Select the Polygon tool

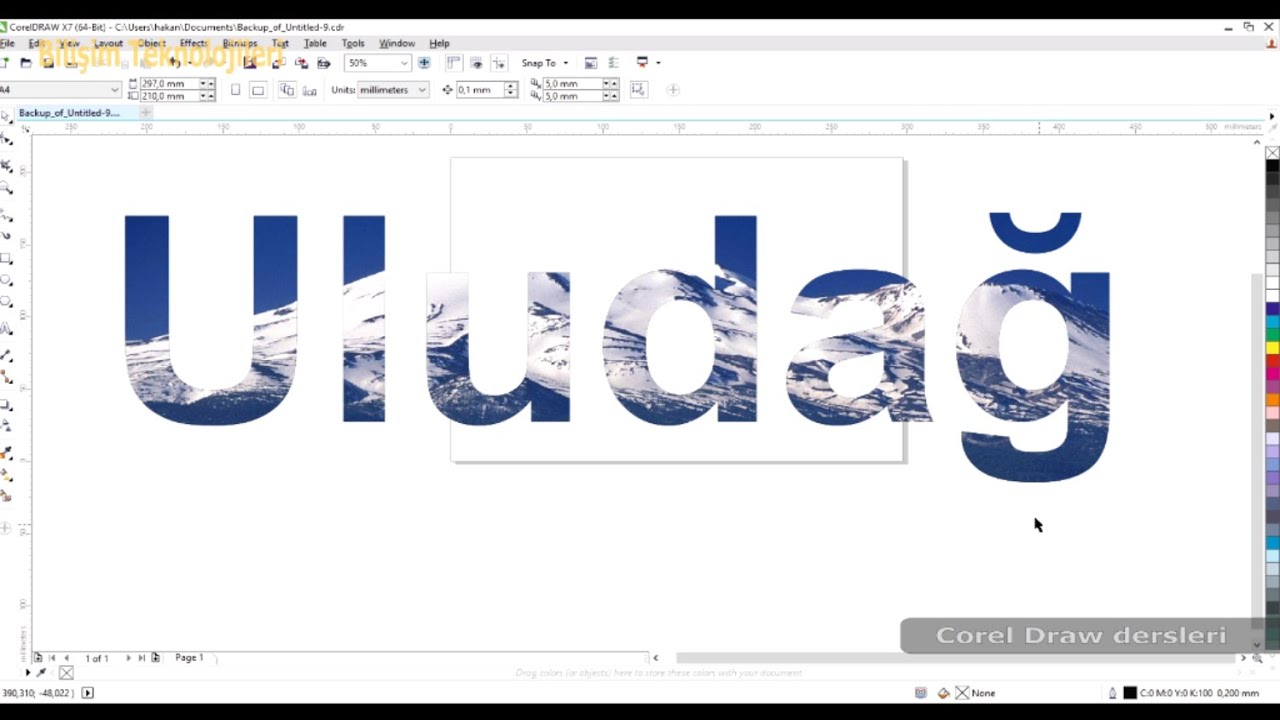pos(7,303)
